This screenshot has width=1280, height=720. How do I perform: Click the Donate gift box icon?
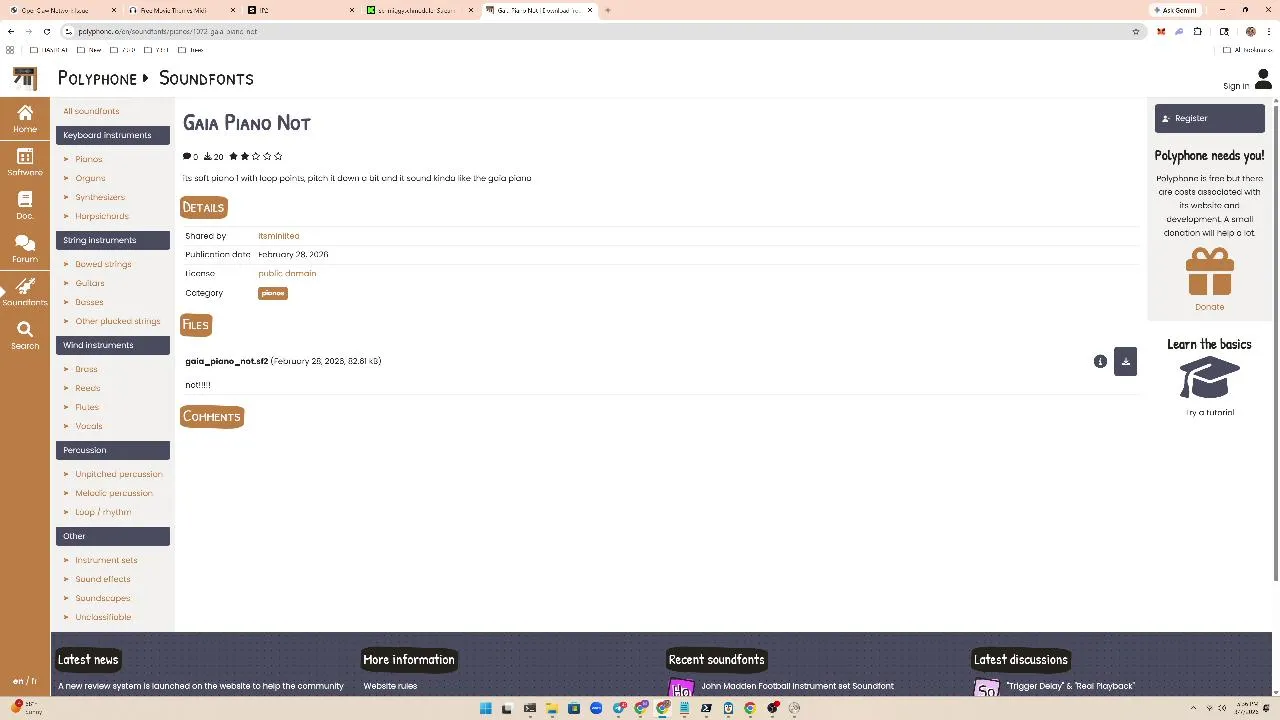1209,272
